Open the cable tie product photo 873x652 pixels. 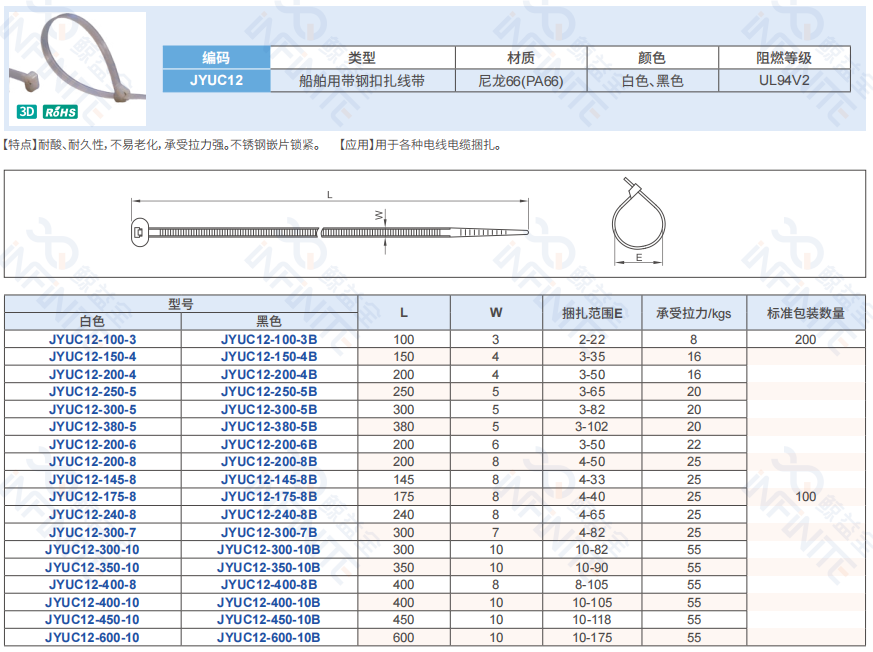point(77,68)
